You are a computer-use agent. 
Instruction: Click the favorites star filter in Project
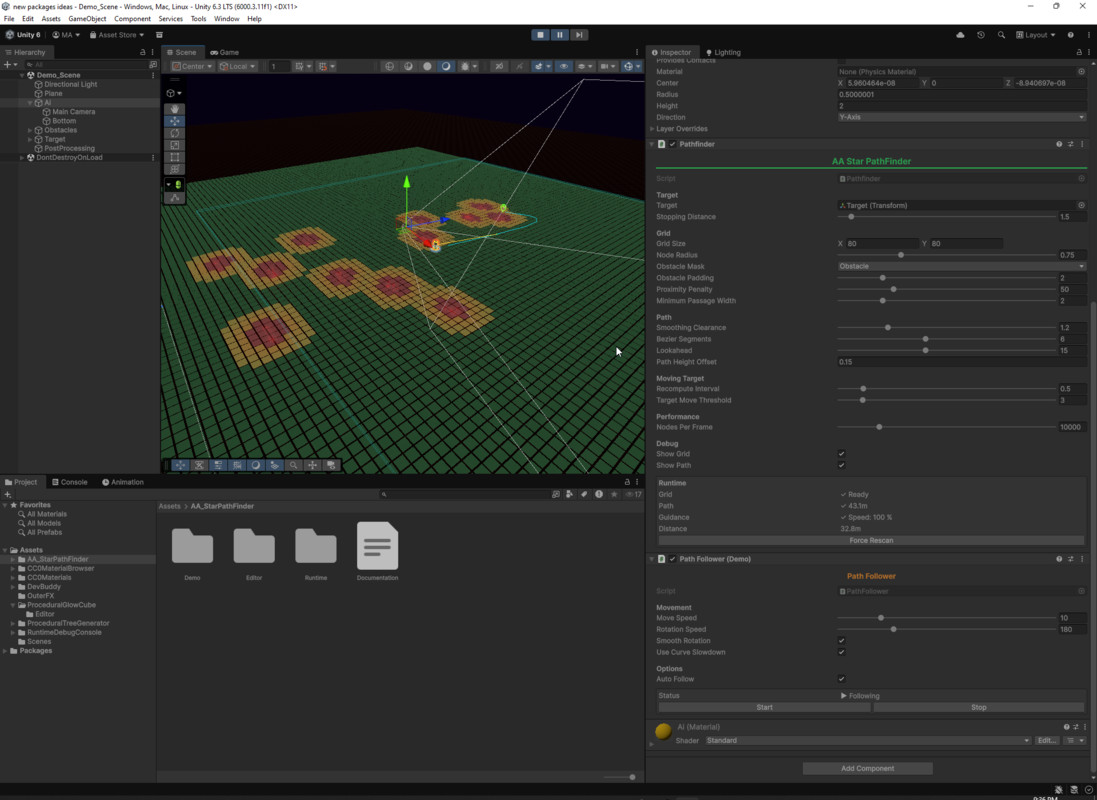(614, 494)
